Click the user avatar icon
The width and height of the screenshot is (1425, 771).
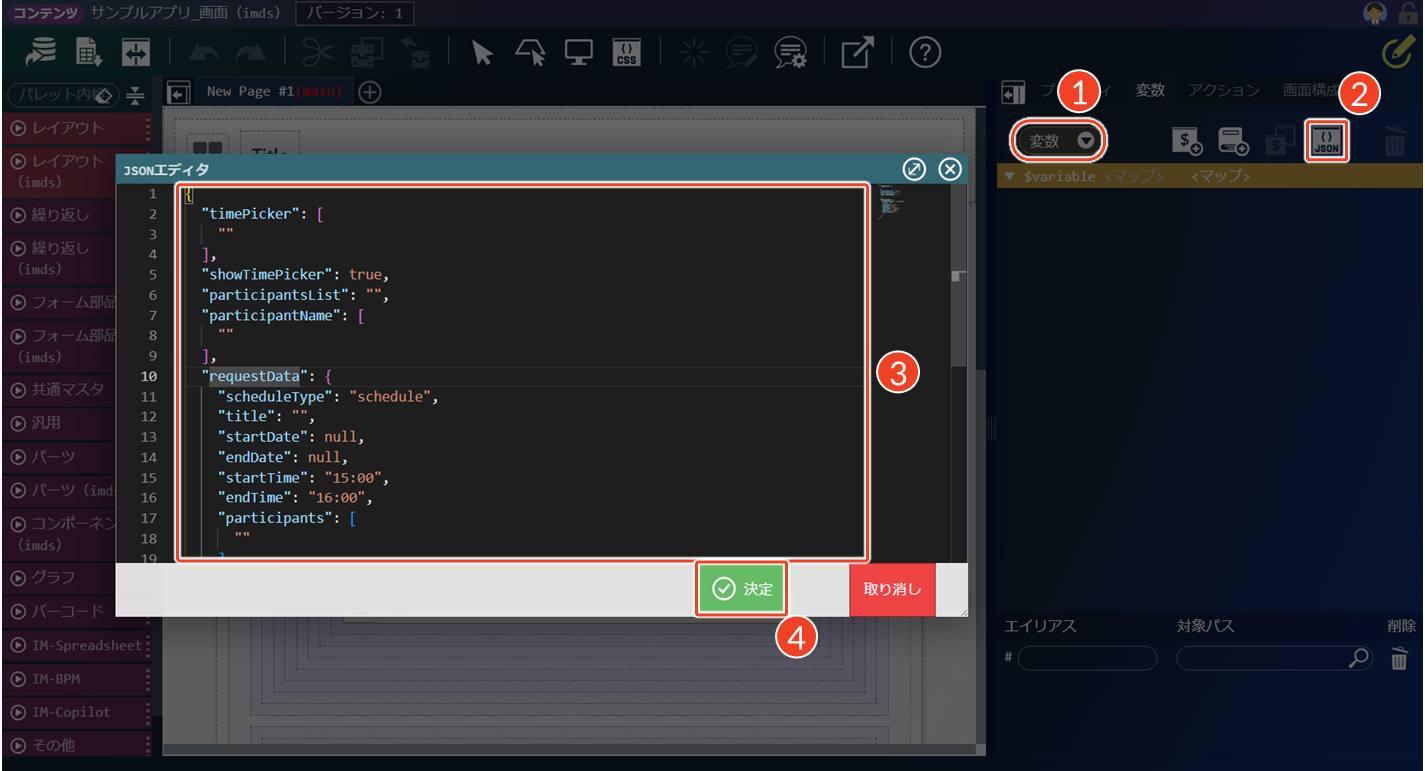(x=1375, y=13)
